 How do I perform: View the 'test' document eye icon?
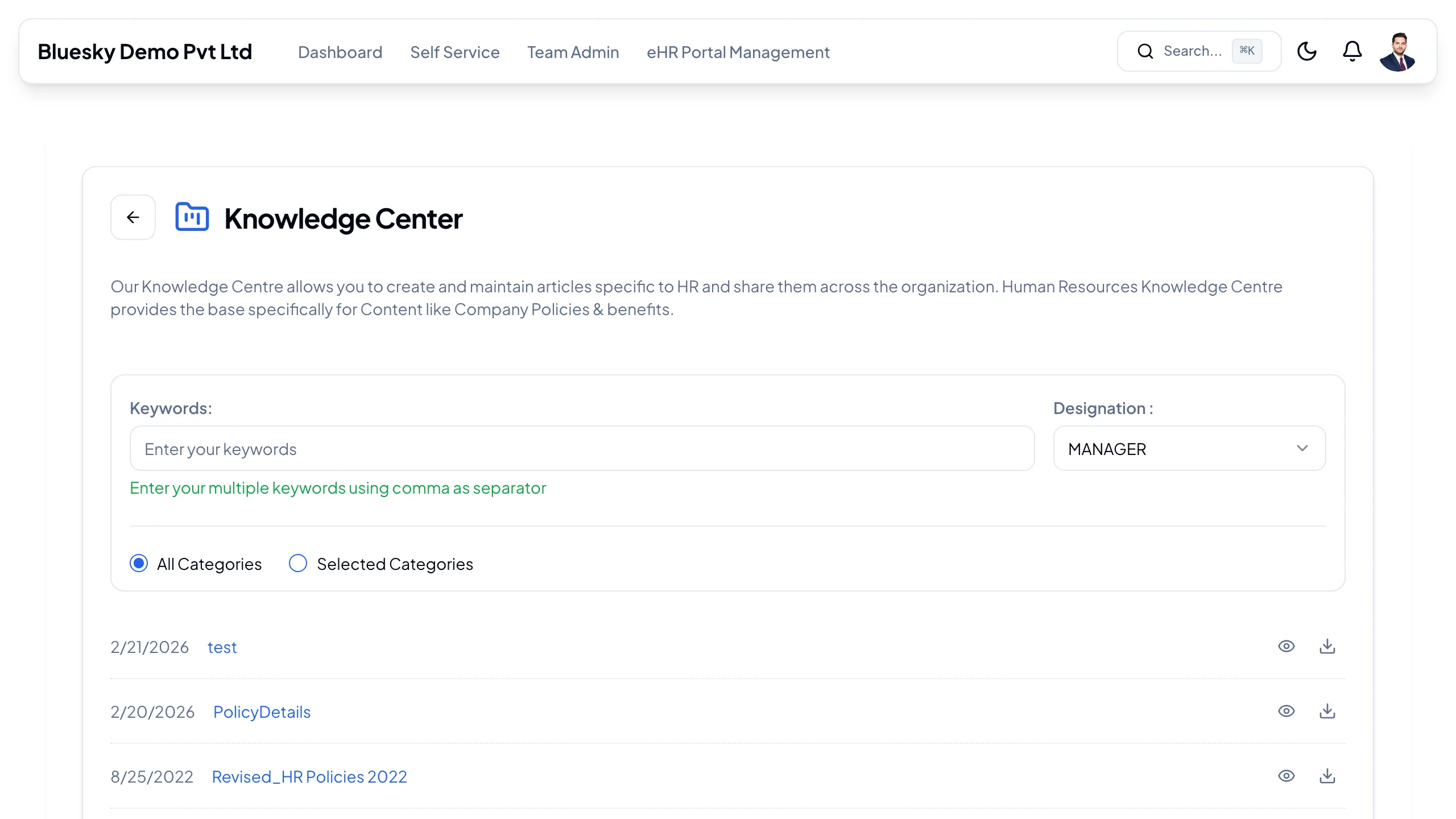click(1287, 646)
